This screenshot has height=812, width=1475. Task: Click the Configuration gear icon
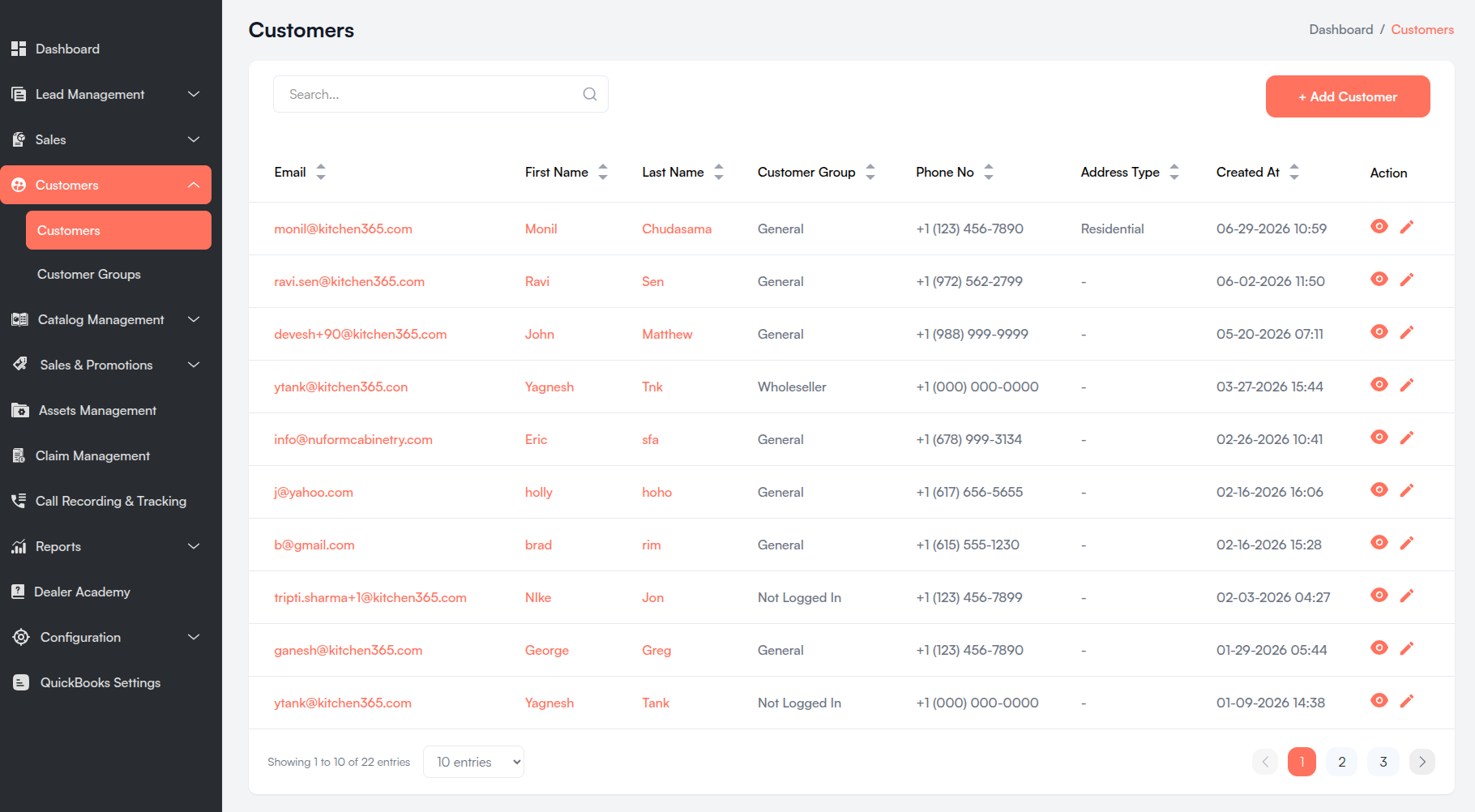click(21, 637)
